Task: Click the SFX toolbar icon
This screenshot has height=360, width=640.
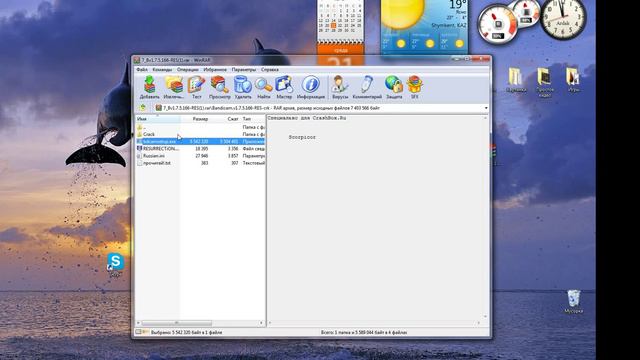Action: (x=414, y=87)
